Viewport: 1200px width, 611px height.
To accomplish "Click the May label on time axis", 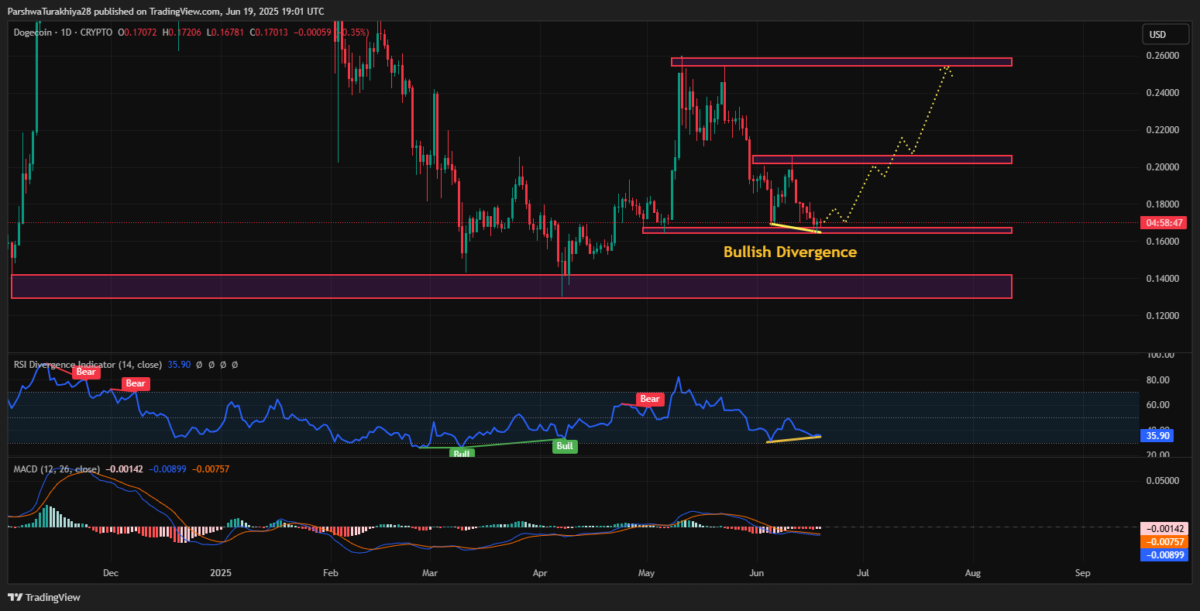I will click(x=646, y=574).
